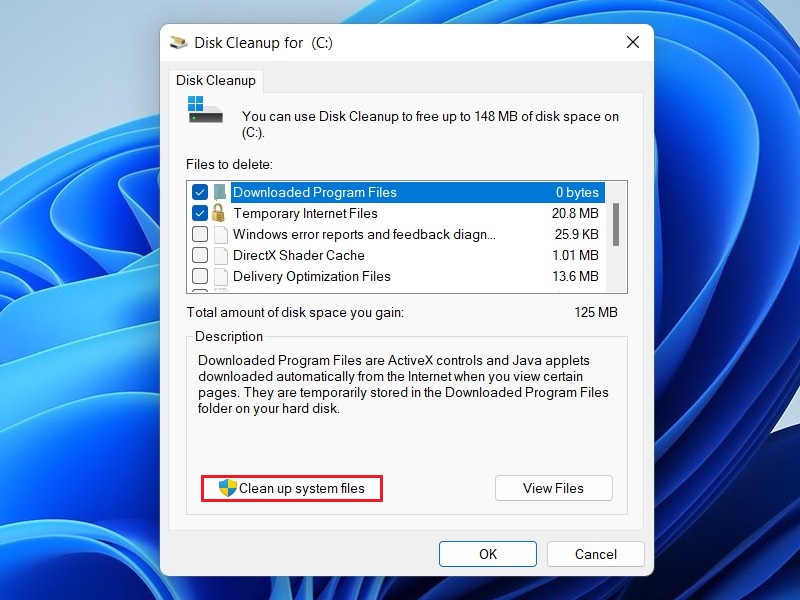Click the 13.6 MB size value
800x600 pixels.
[576, 276]
